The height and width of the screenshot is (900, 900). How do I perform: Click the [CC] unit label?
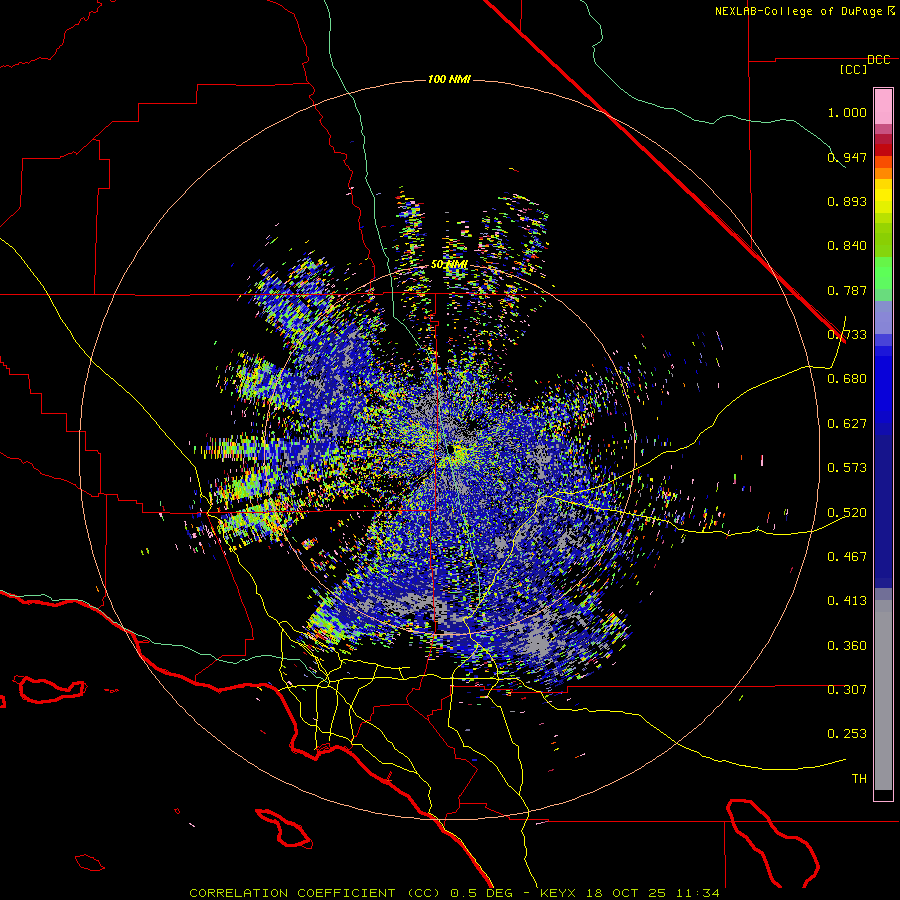pos(853,69)
